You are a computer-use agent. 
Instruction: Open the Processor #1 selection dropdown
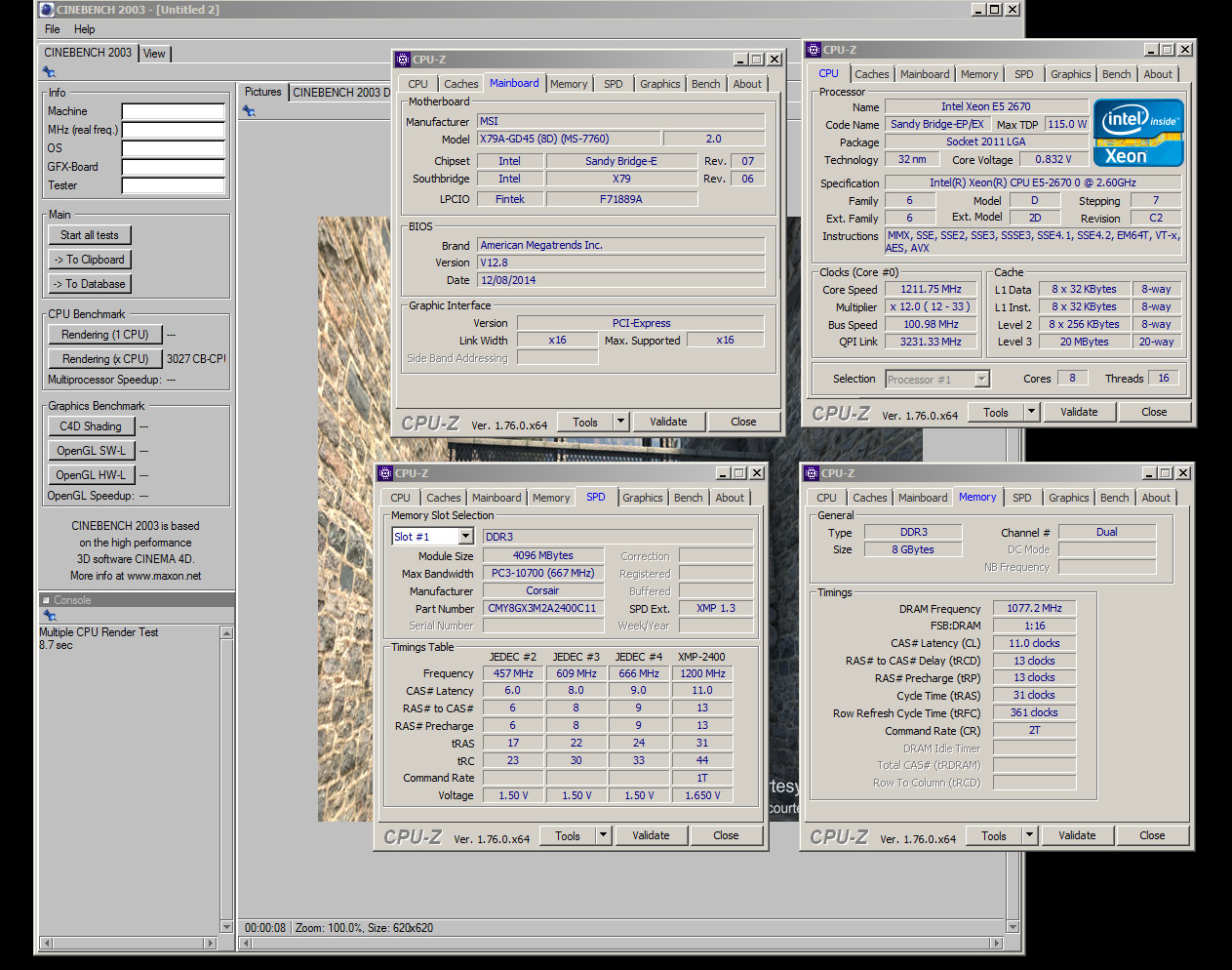[982, 379]
